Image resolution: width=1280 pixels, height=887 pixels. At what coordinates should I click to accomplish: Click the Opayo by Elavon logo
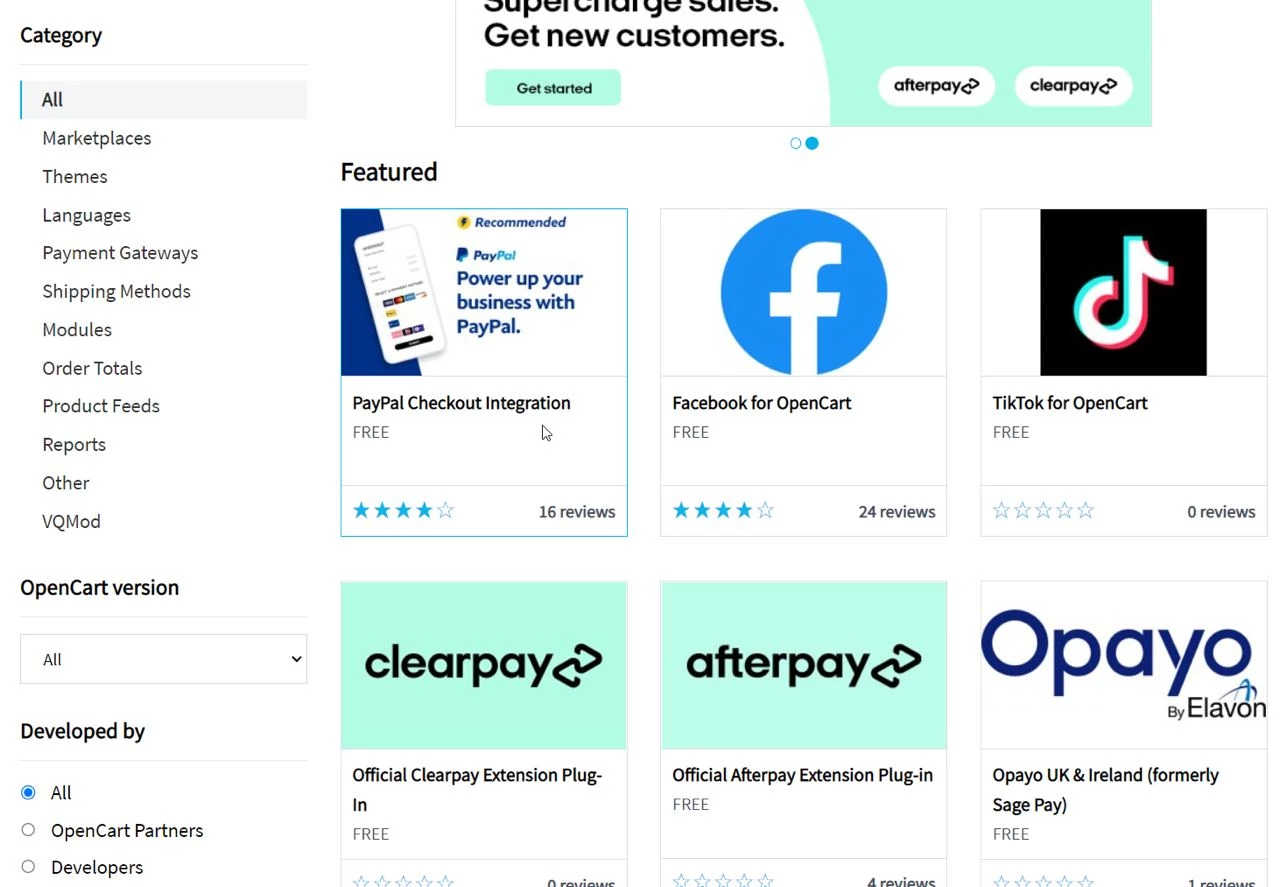point(1123,664)
